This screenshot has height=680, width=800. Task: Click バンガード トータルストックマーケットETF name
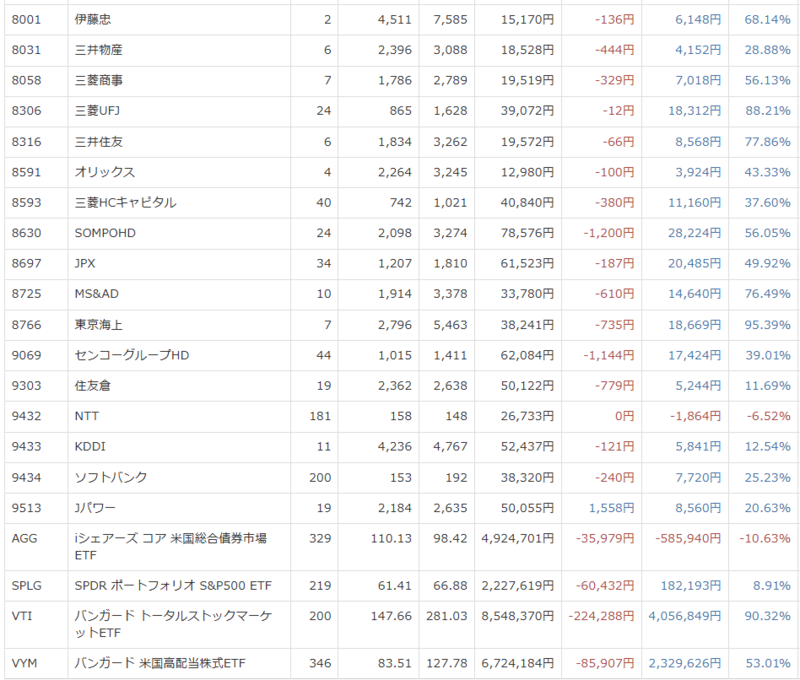[173, 624]
